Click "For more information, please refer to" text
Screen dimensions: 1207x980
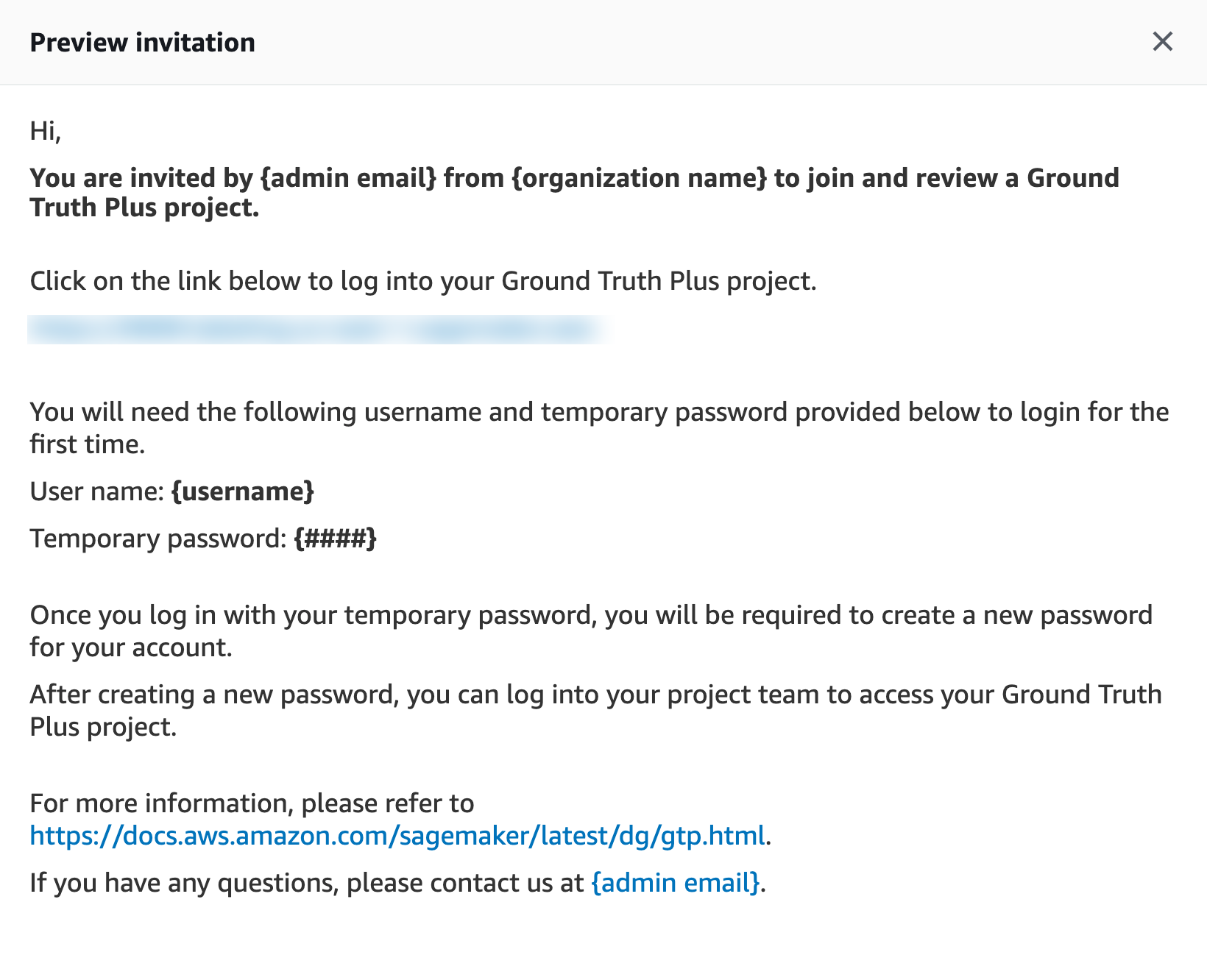click(x=252, y=803)
